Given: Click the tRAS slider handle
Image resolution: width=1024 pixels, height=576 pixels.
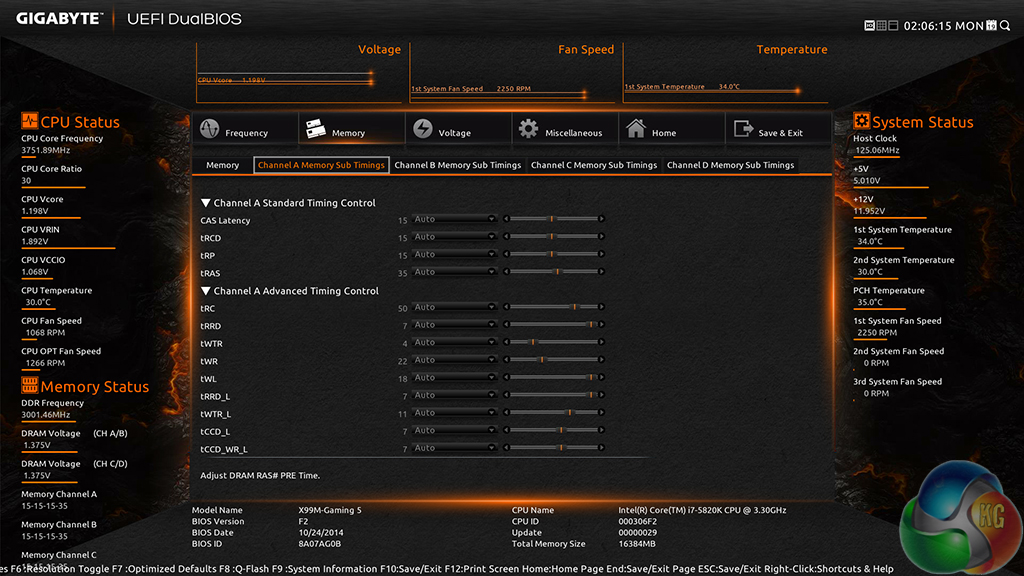Looking at the screenshot, I should [557, 272].
